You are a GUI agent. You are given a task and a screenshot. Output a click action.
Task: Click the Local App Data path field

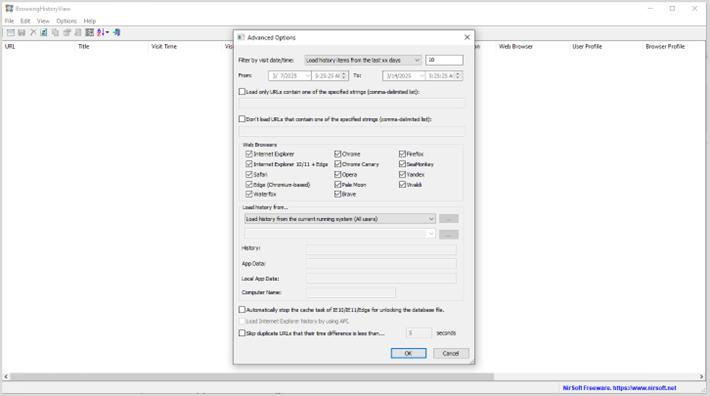pos(381,279)
